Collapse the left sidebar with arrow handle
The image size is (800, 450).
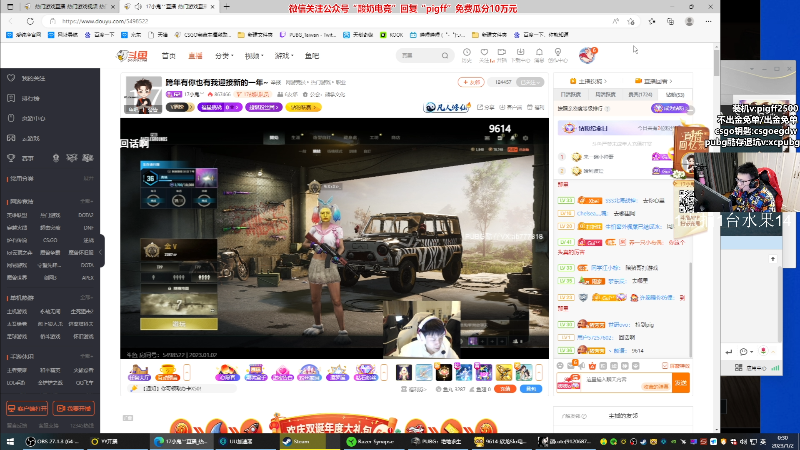point(101,251)
